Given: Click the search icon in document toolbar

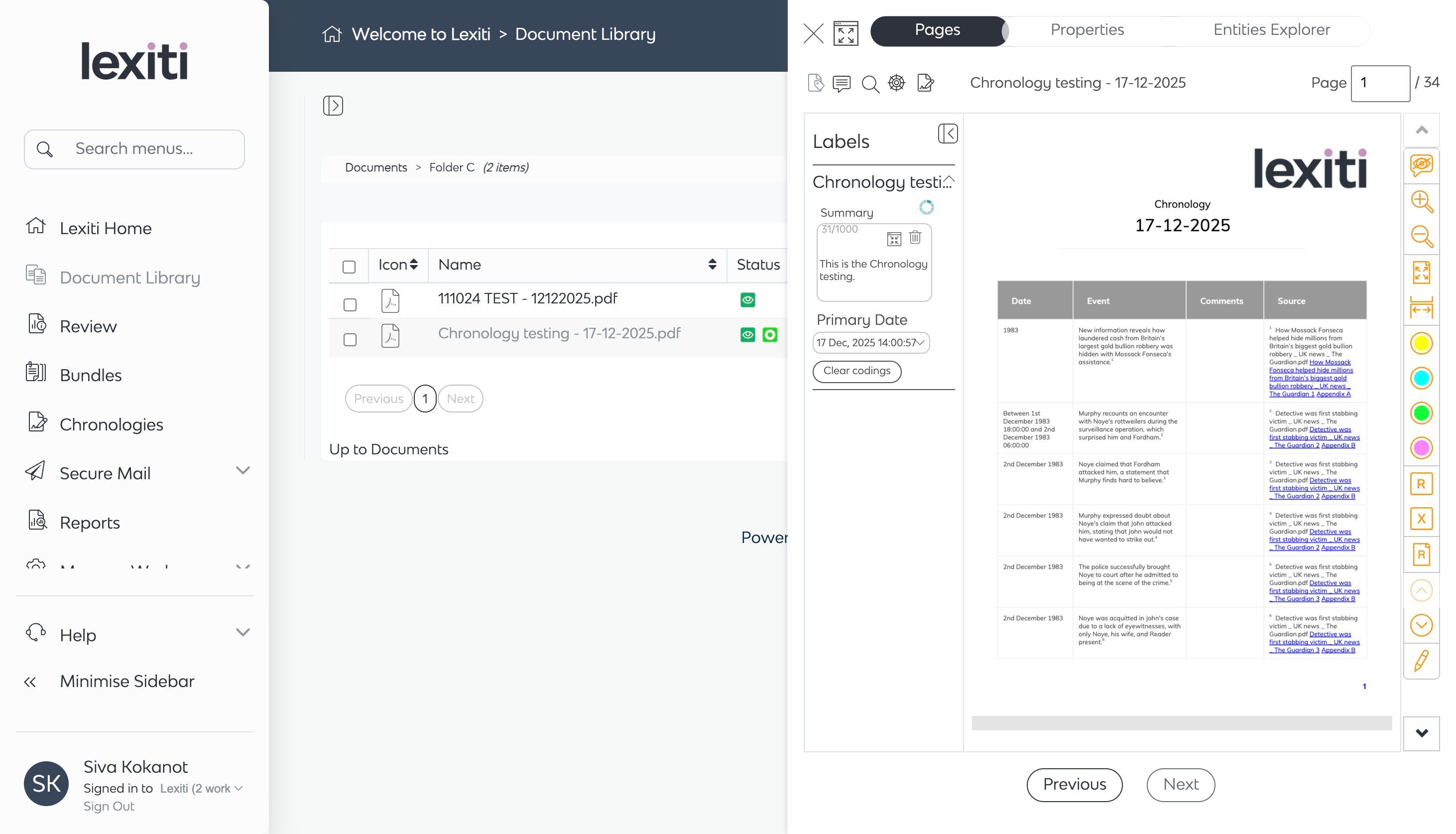Looking at the screenshot, I should click(x=870, y=84).
